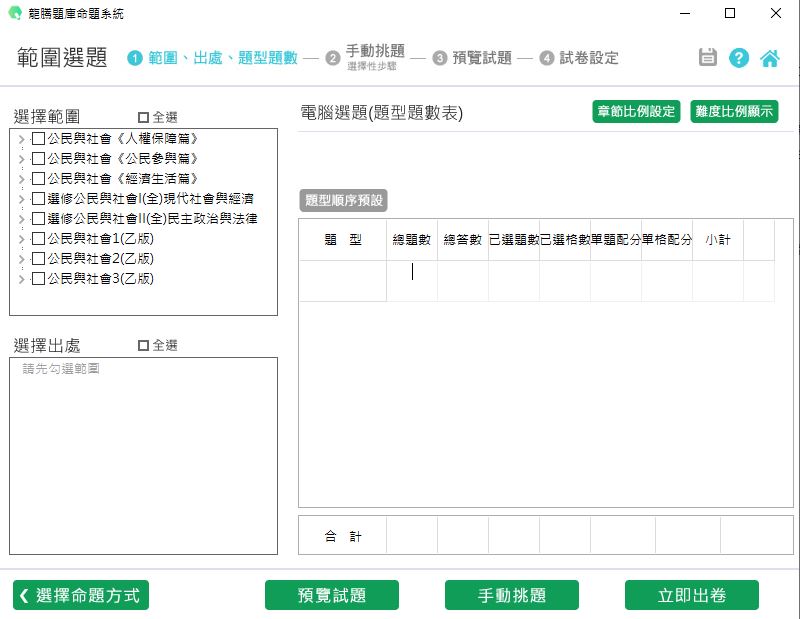Image resolution: width=800 pixels, height=619 pixels.
Task: Enable the 公民與社會1(乙版) checkbox
Action: point(38,239)
